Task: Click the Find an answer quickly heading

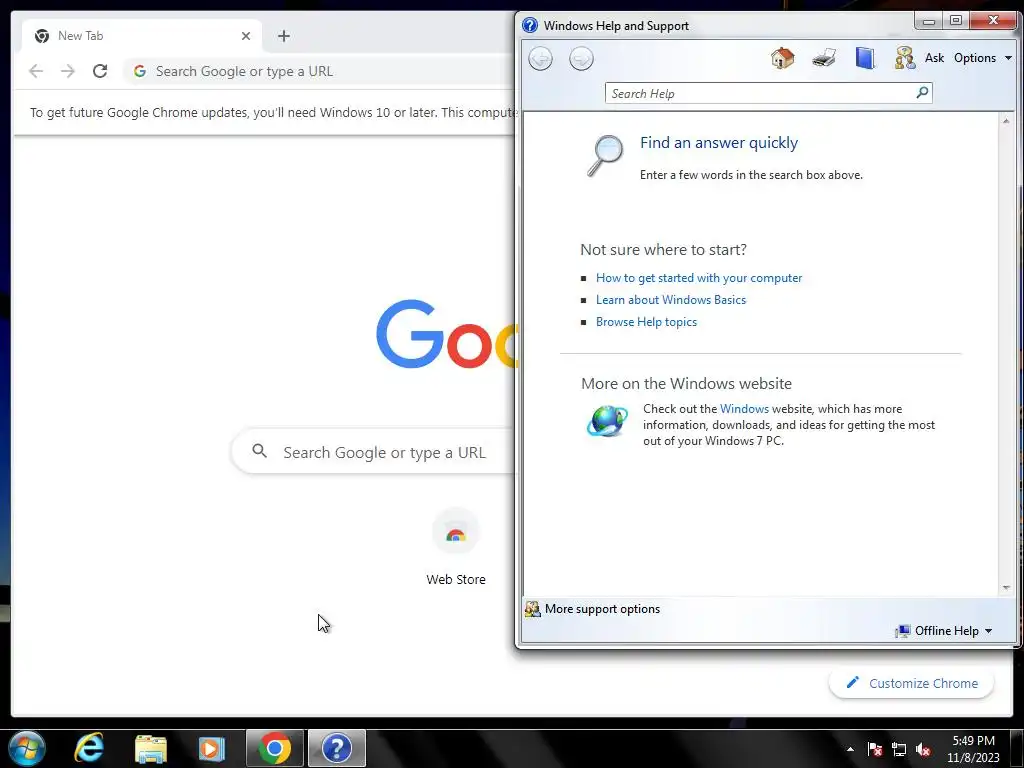Action: 718,143
